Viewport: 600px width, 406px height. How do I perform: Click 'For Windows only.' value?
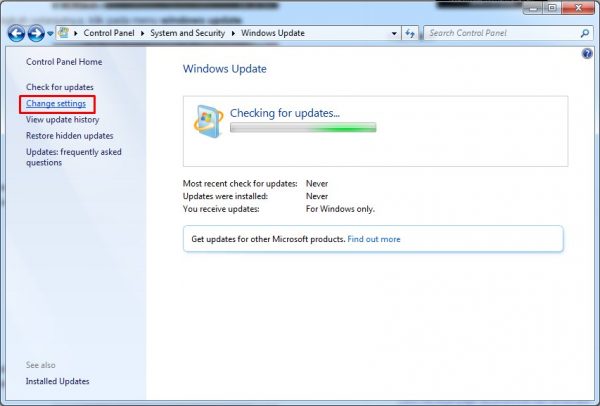[x=340, y=209]
